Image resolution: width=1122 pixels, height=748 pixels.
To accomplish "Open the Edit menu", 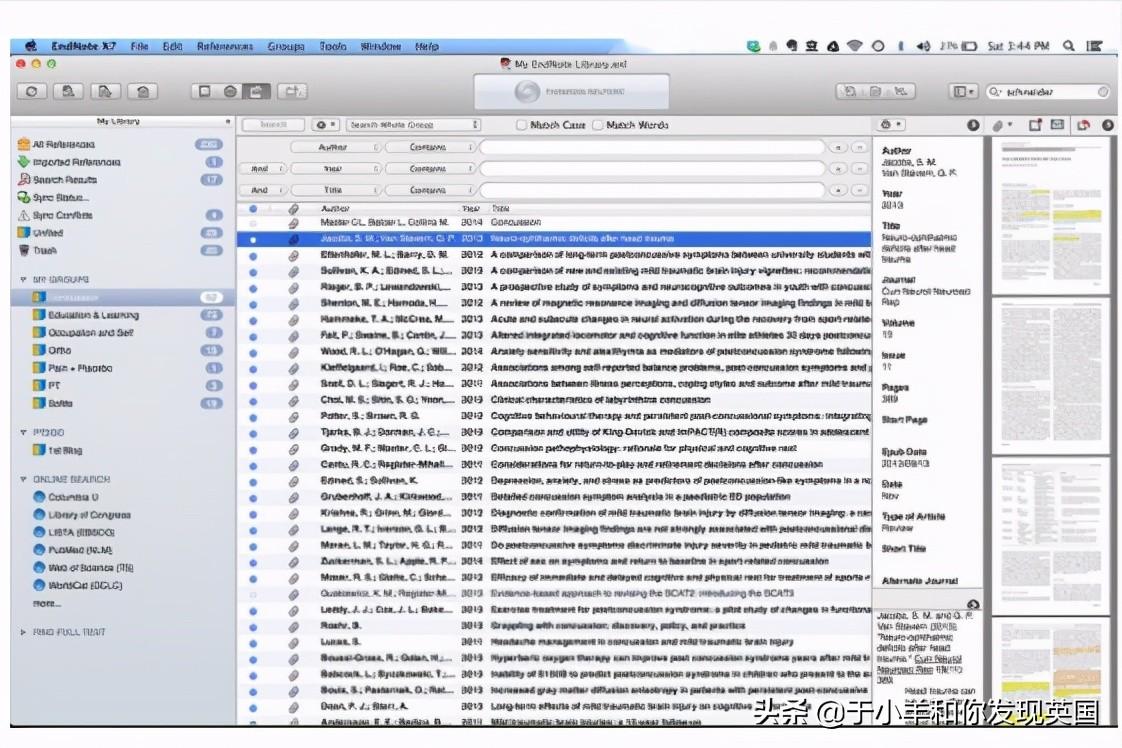I will (x=172, y=47).
